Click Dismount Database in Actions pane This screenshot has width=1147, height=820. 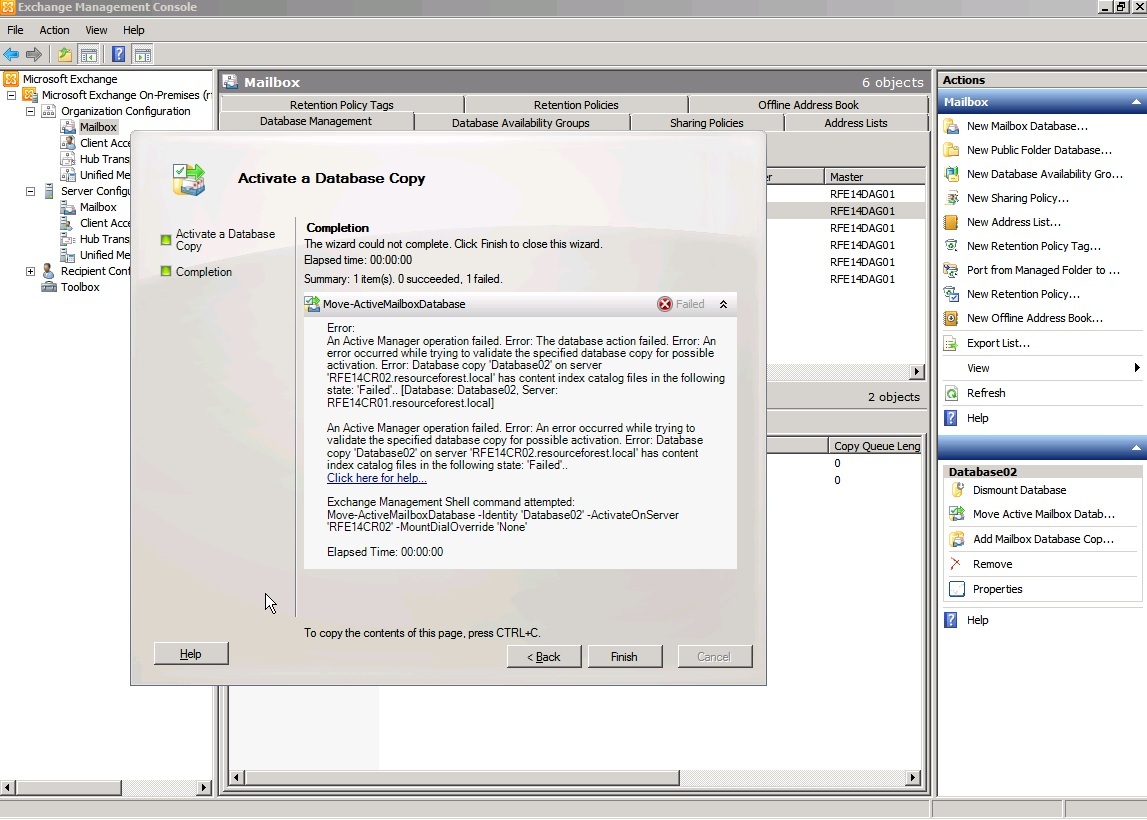[x=1019, y=490]
